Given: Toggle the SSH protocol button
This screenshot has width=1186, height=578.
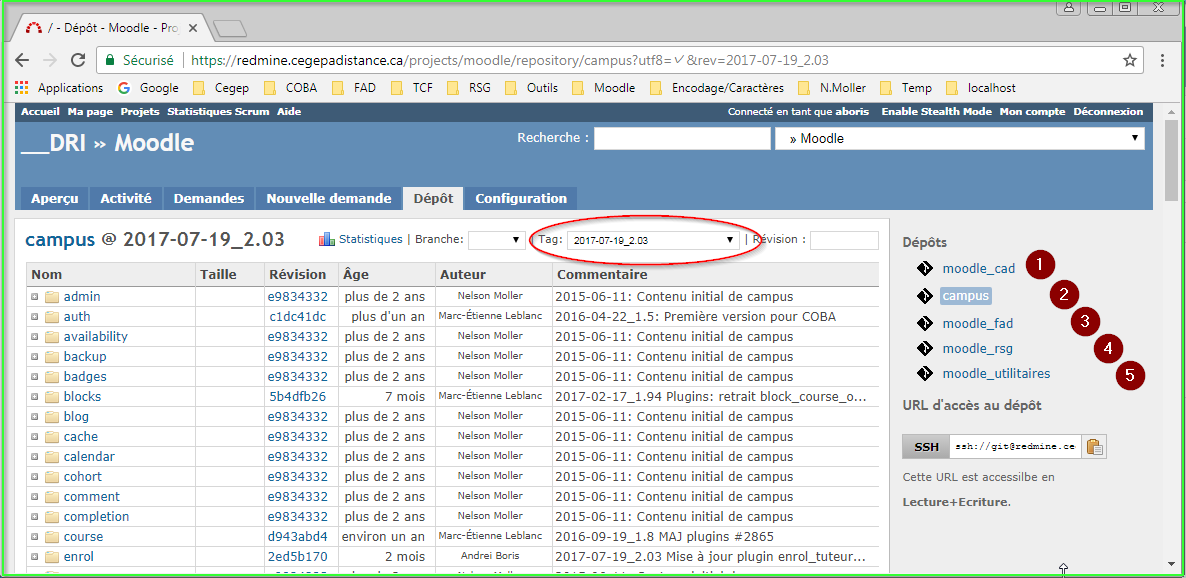Looking at the screenshot, I should click(x=926, y=447).
